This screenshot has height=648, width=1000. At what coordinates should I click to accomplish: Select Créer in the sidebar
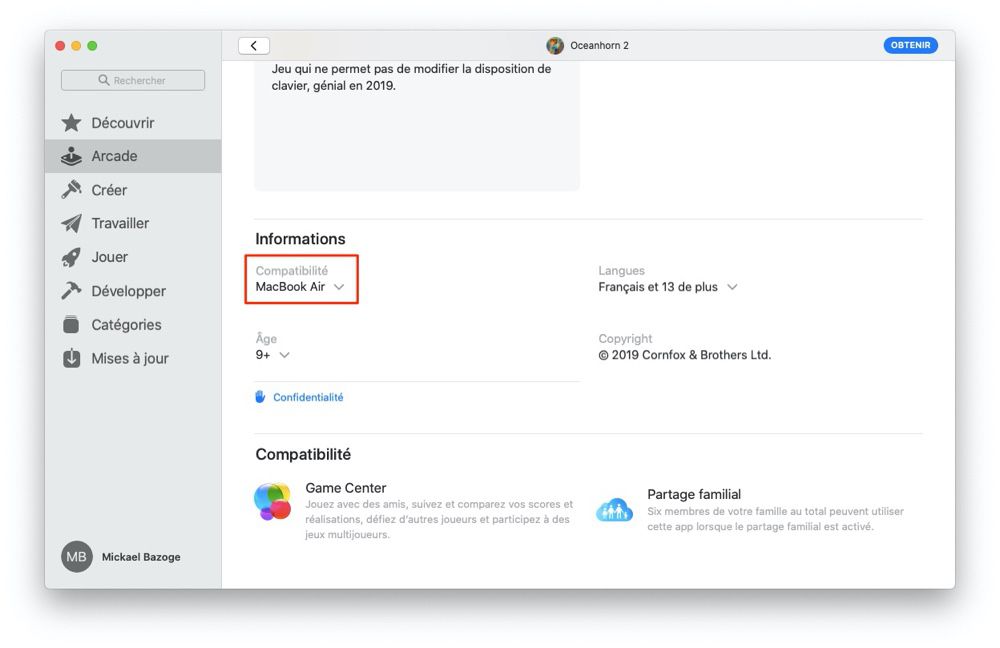click(133, 189)
